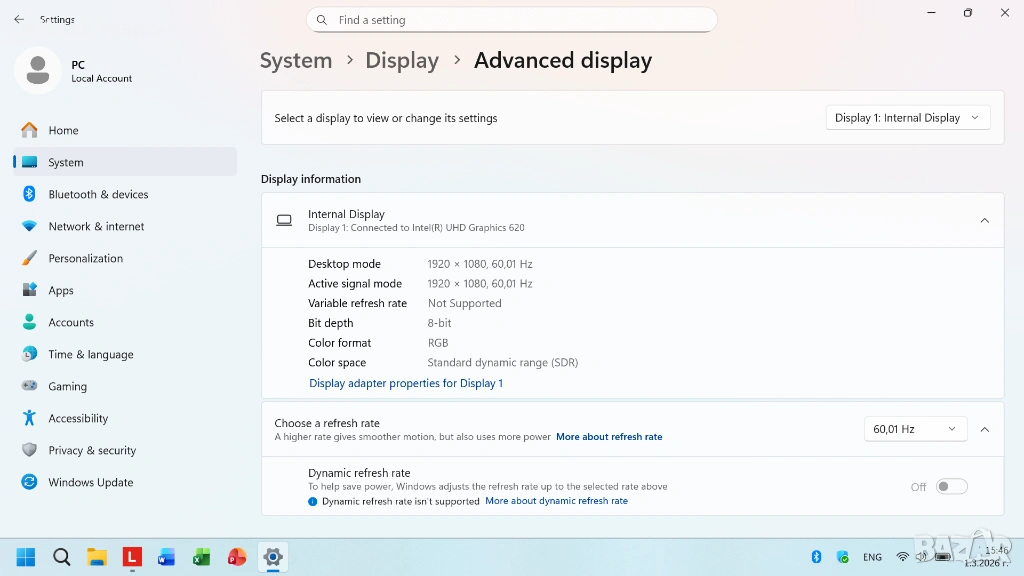Launch File Explorer from taskbar
1024x576 pixels.
click(96, 557)
